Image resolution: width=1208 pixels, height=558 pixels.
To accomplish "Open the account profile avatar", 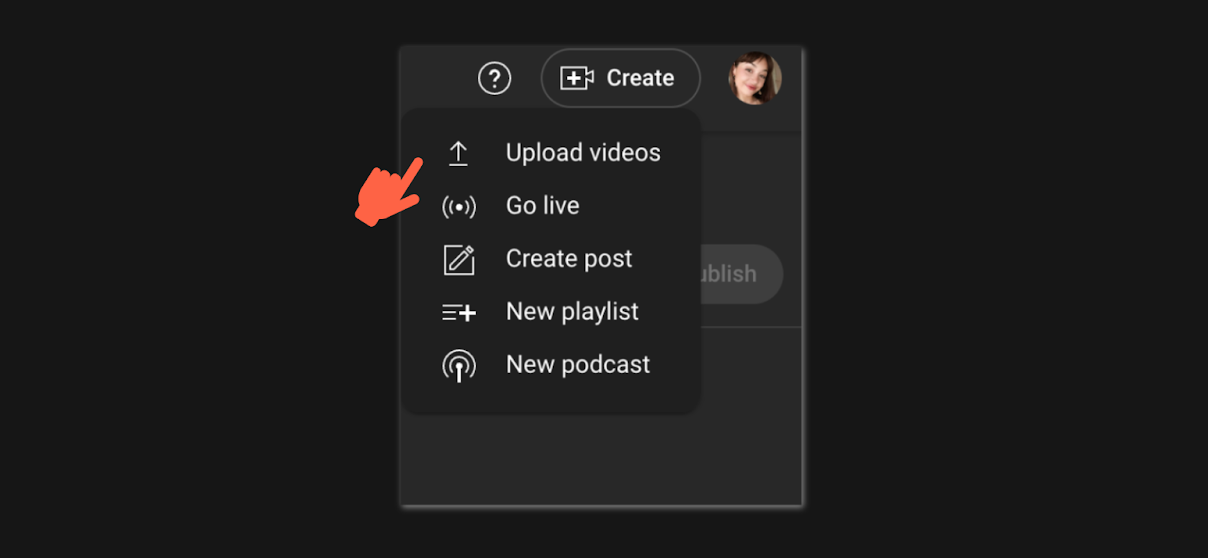I will (755, 78).
